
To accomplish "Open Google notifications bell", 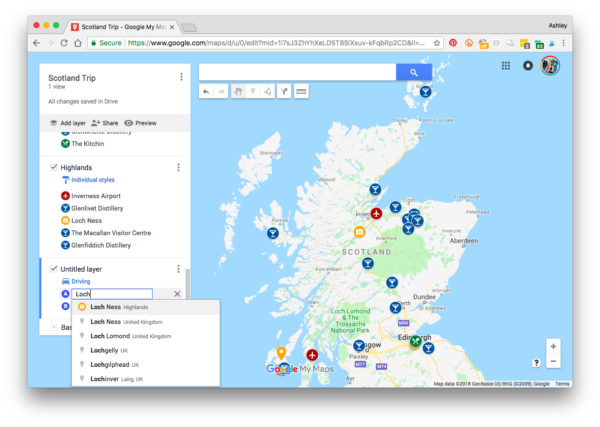I will point(528,66).
